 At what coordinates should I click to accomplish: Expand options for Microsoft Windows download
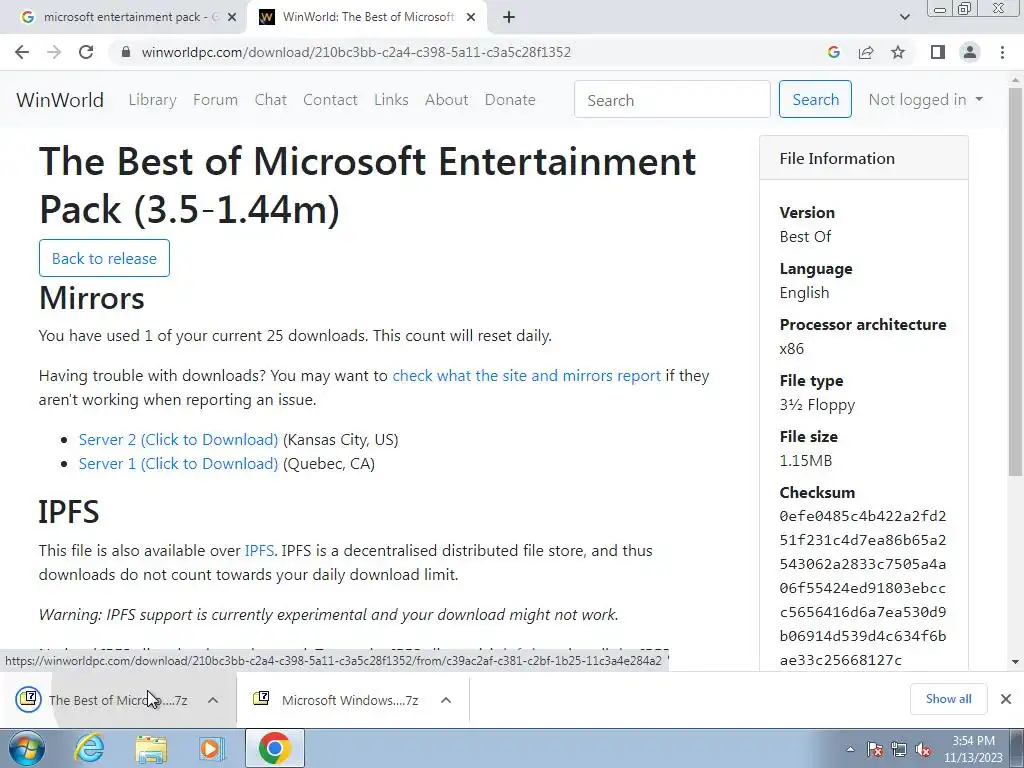(446, 700)
